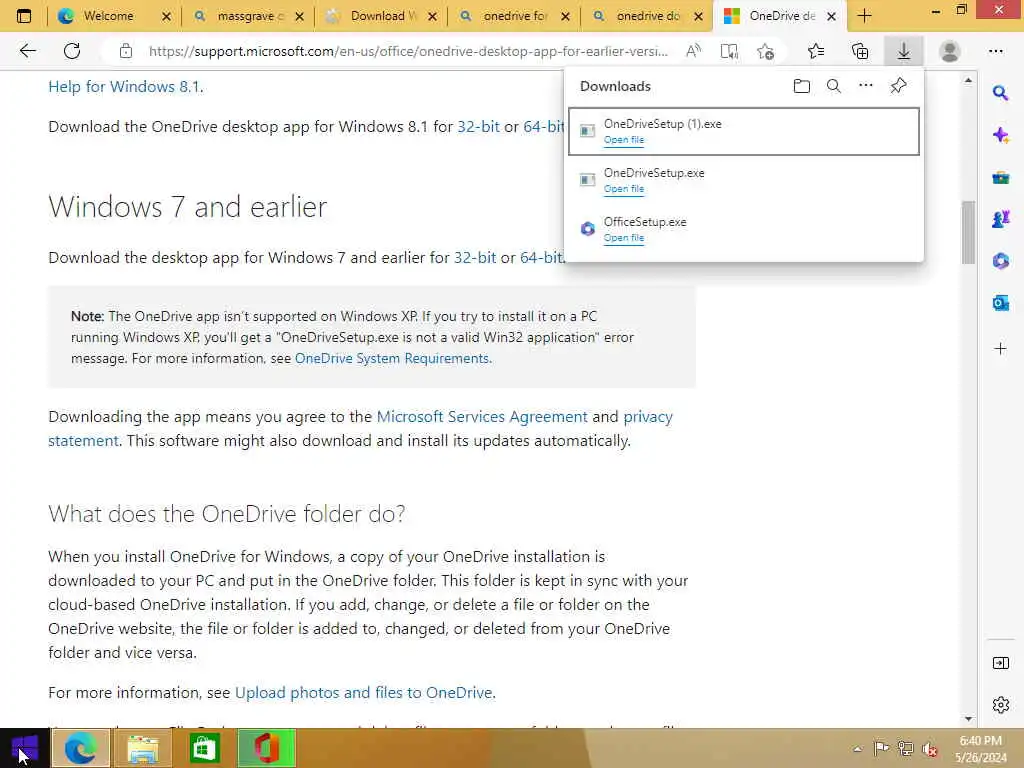1024x768 pixels.
Task: Open the Windows Start button
Action: pyautogui.click(x=25, y=748)
